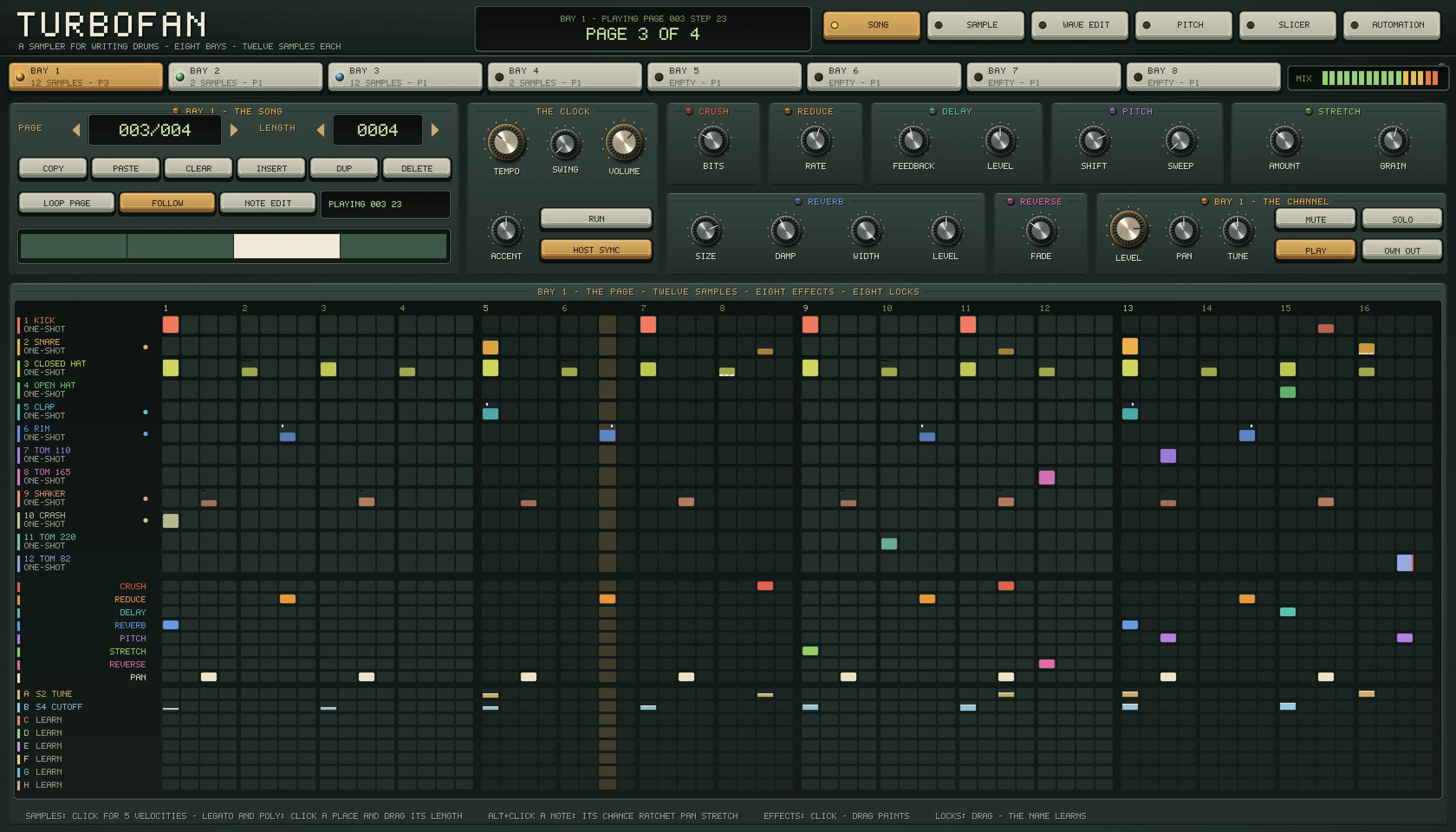Click the Reverb SIZE knob
Screen dimensions: 1456x832
pos(706,230)
